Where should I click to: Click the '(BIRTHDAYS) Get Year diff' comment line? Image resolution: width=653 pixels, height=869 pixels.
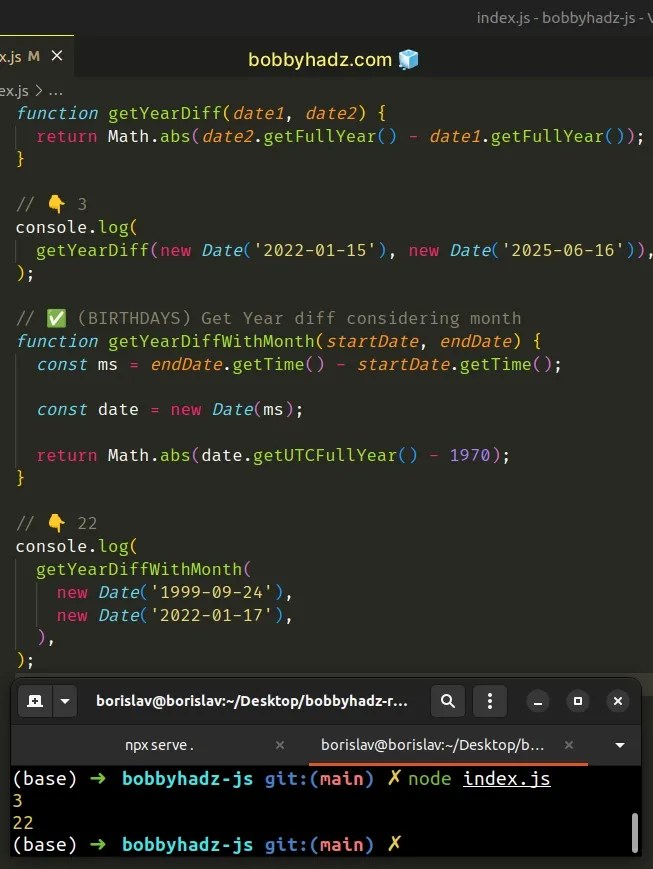269,318
